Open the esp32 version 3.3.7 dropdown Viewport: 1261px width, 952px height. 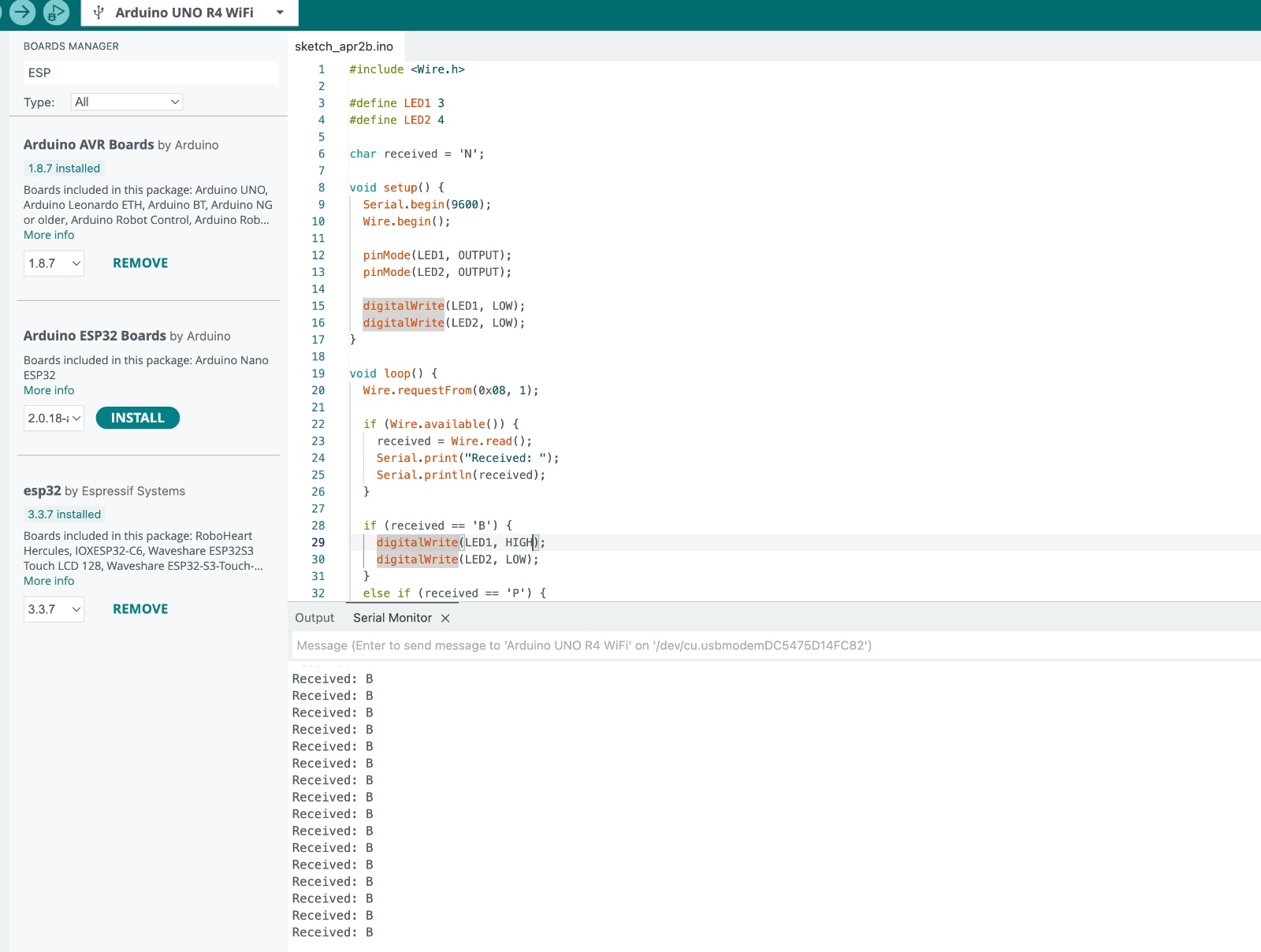54,609
